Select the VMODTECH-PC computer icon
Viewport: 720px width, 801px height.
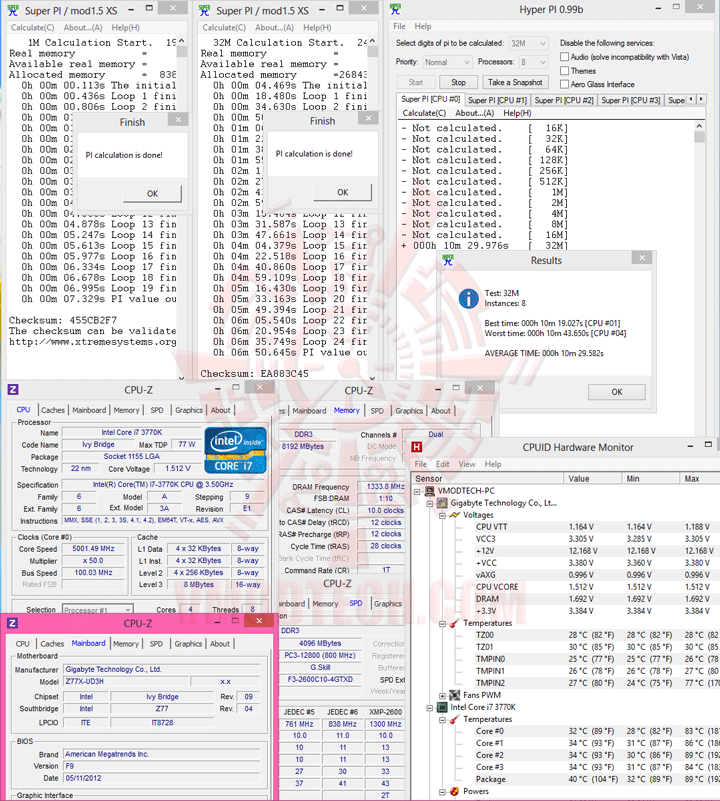coord(430,491)
